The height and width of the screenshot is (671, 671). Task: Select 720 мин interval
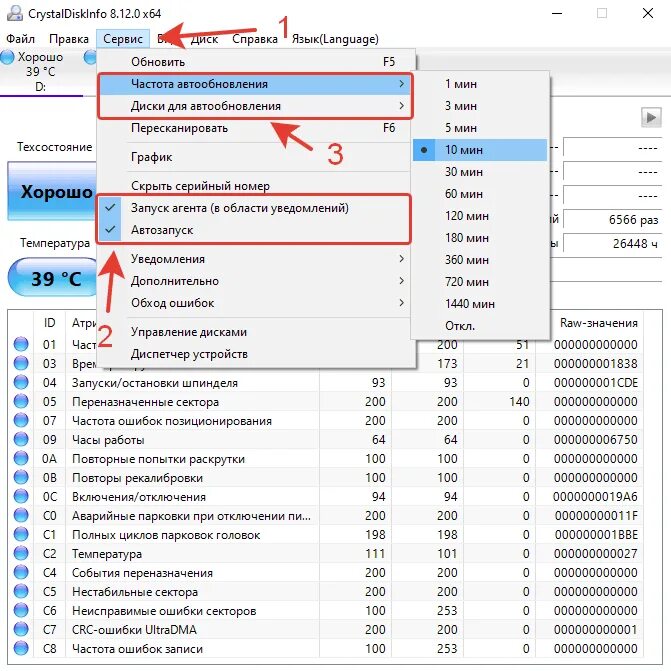[480, 282]
